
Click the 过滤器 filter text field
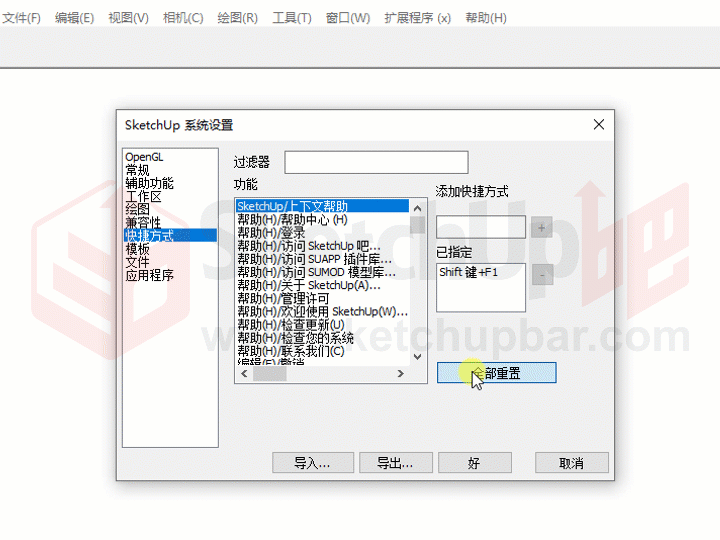(376, 162)
